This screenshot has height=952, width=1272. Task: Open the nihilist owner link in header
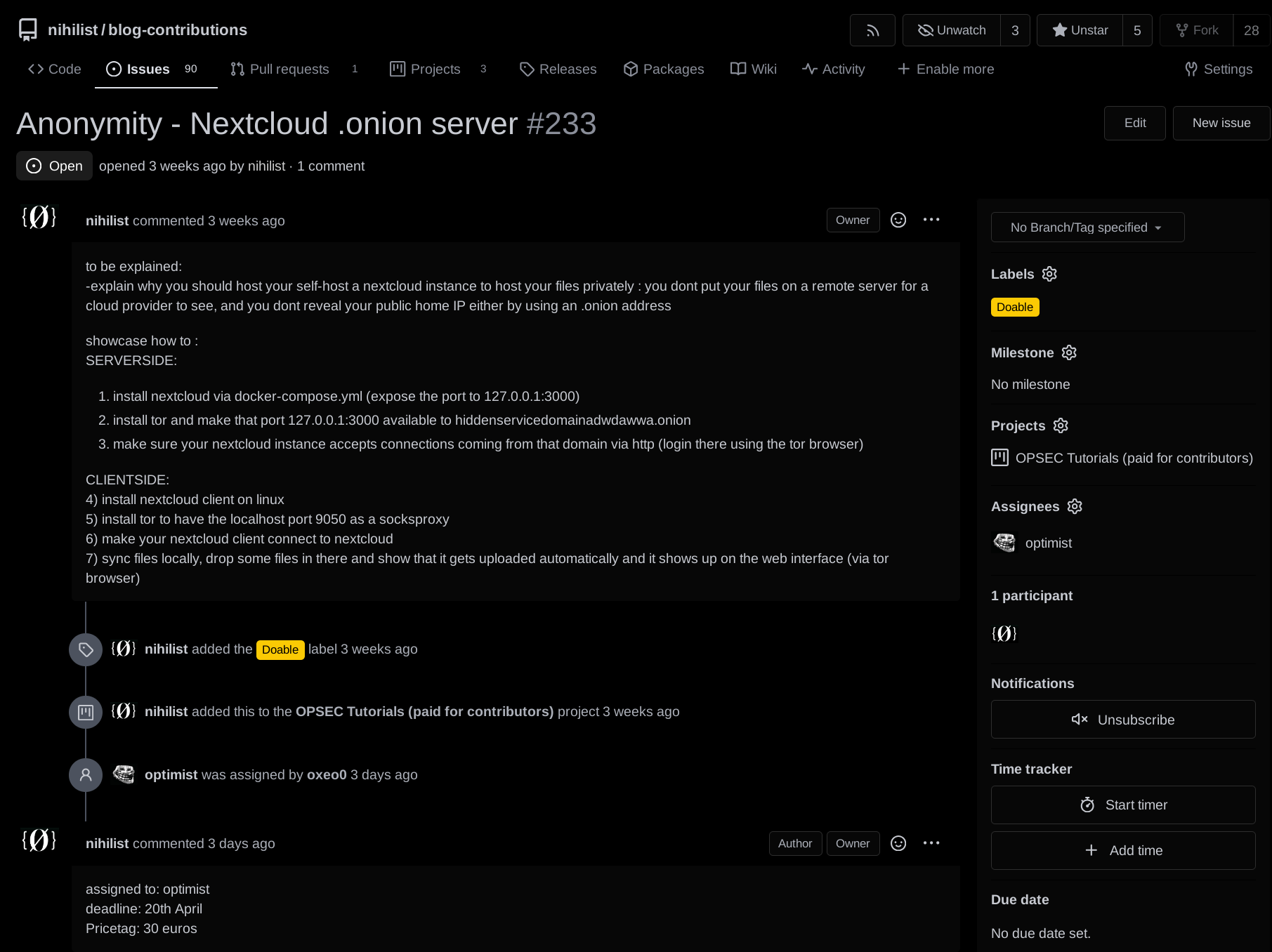(73, 29)
